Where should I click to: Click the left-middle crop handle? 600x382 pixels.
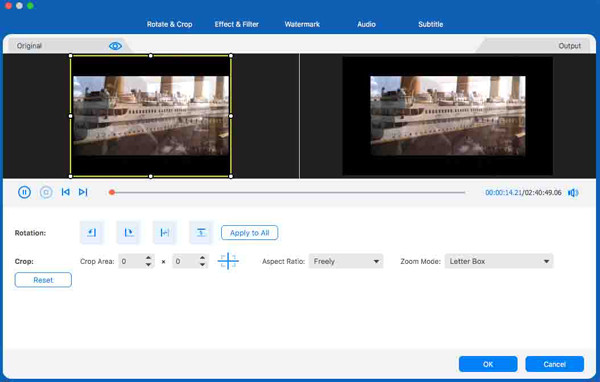click(70, 116)
